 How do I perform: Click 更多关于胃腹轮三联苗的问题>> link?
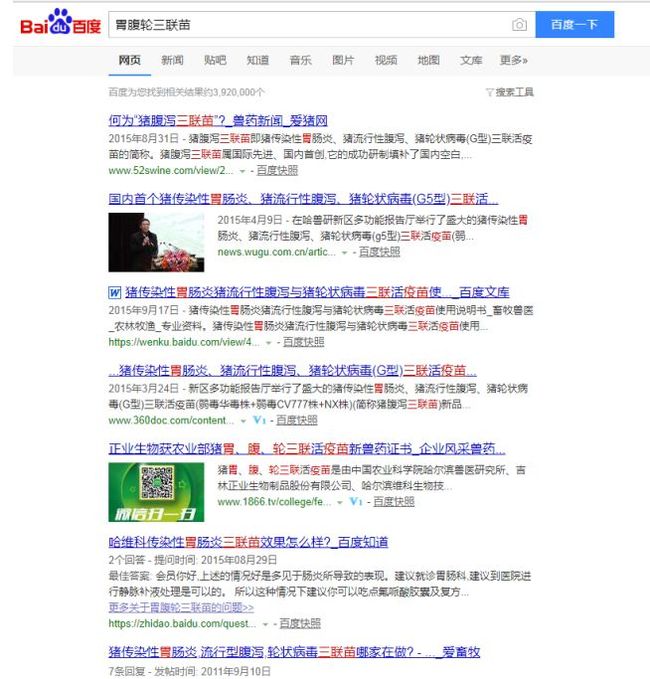point(181,608)
